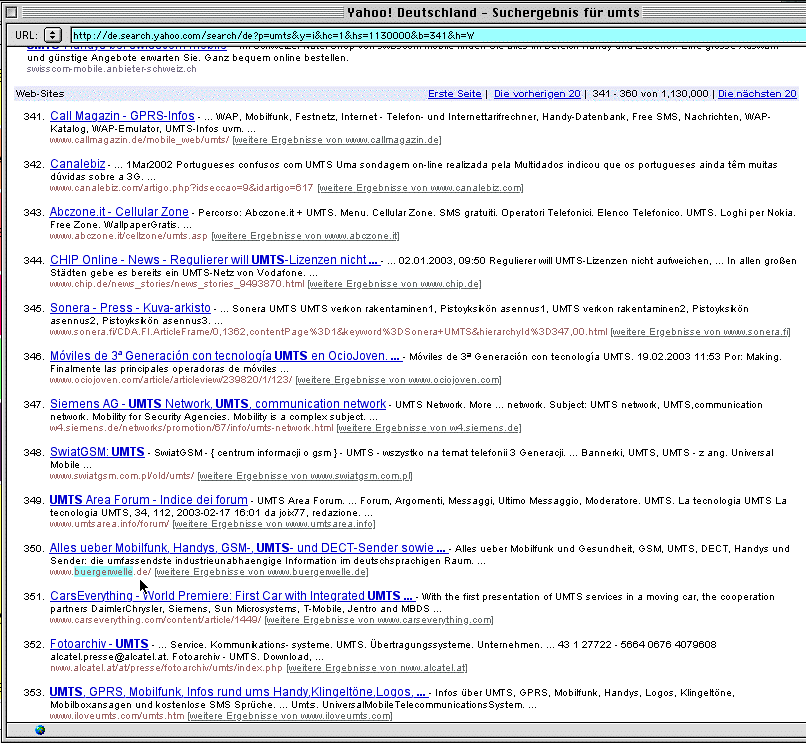Click the globe icon in status bar
This screenshot has width=806, height=743.
point(40,729)
